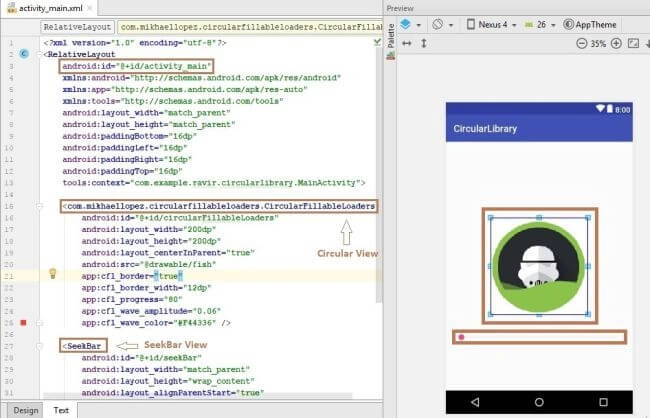Click the RelativeLayout breadcrumb

coord(78,27)
